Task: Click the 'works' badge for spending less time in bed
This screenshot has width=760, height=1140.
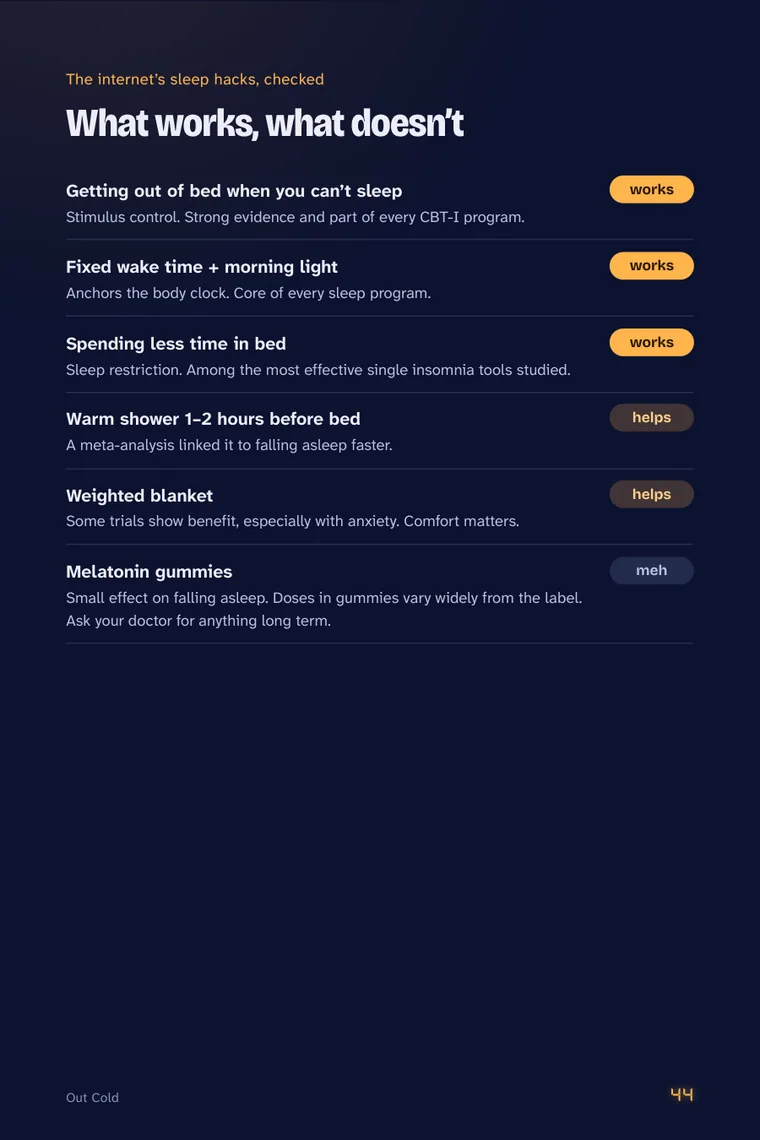Action: [x=651, y=342]
